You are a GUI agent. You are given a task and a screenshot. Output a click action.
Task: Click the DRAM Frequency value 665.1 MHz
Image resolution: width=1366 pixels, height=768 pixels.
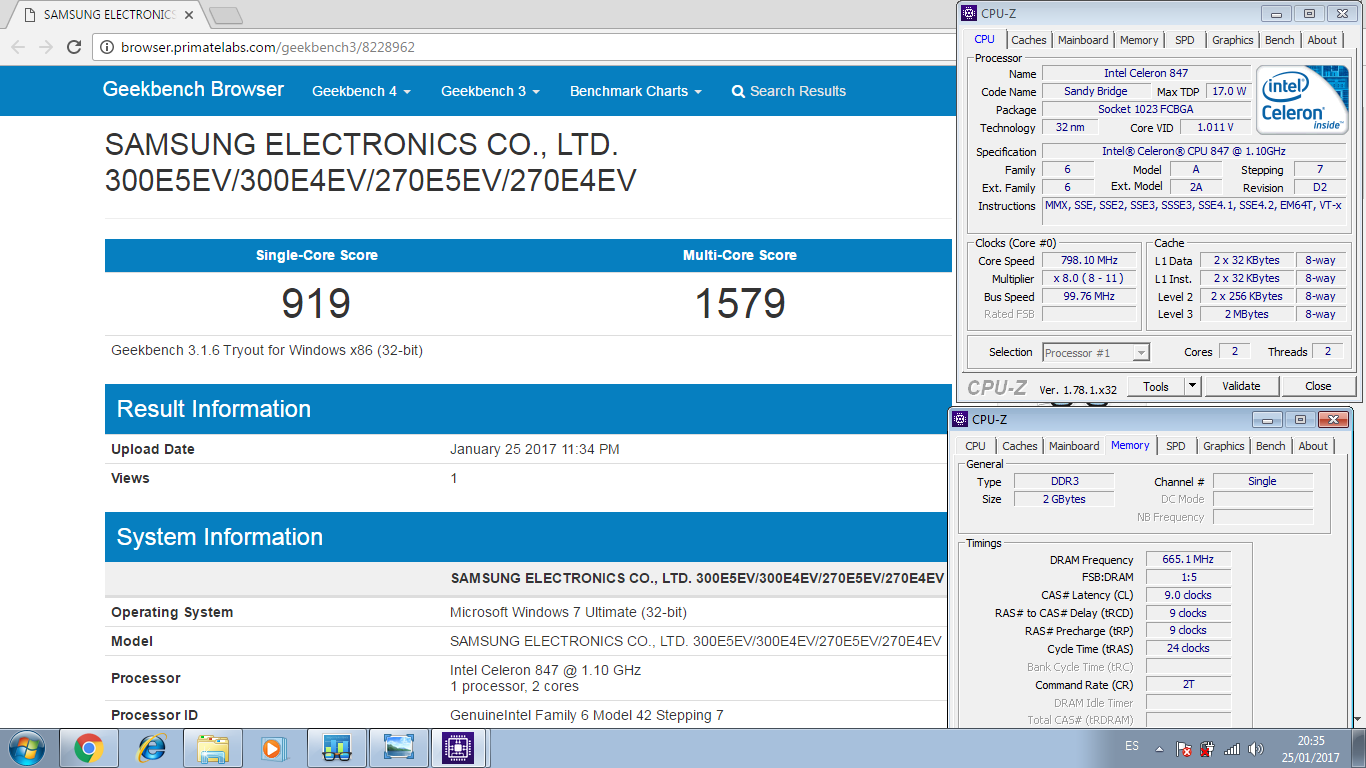(1188, 560)
